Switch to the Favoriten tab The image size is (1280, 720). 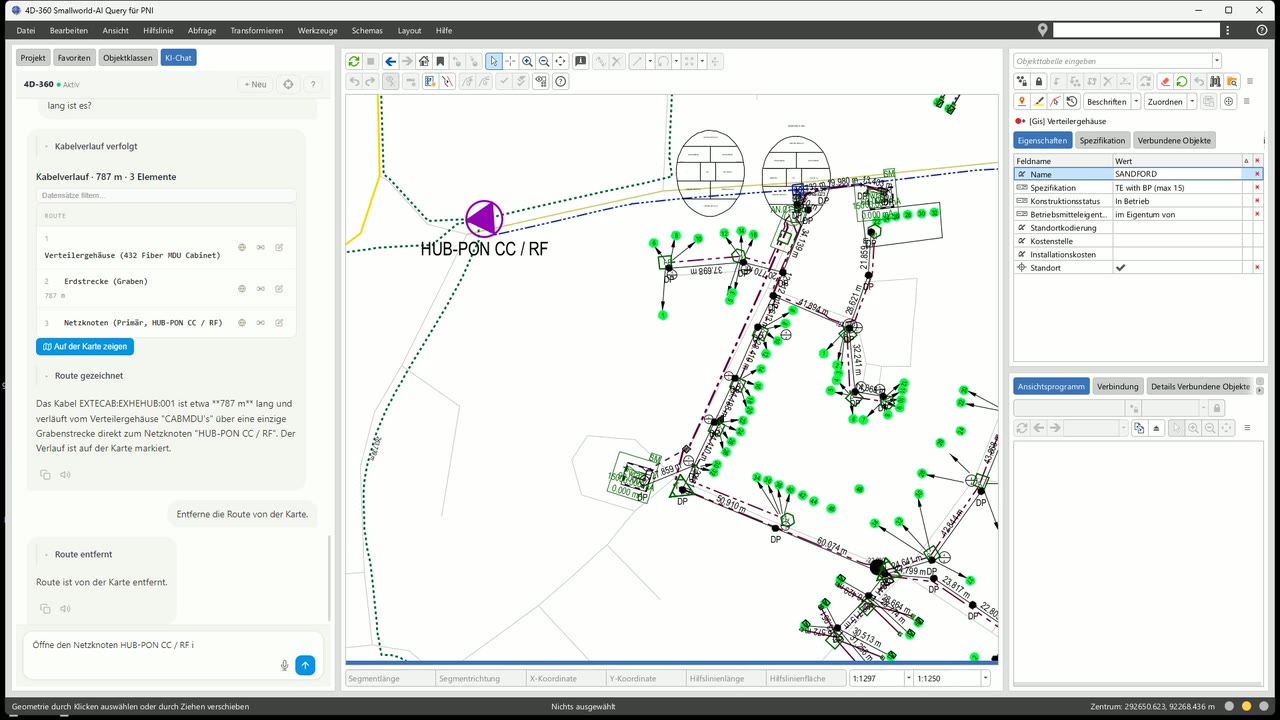74,58
